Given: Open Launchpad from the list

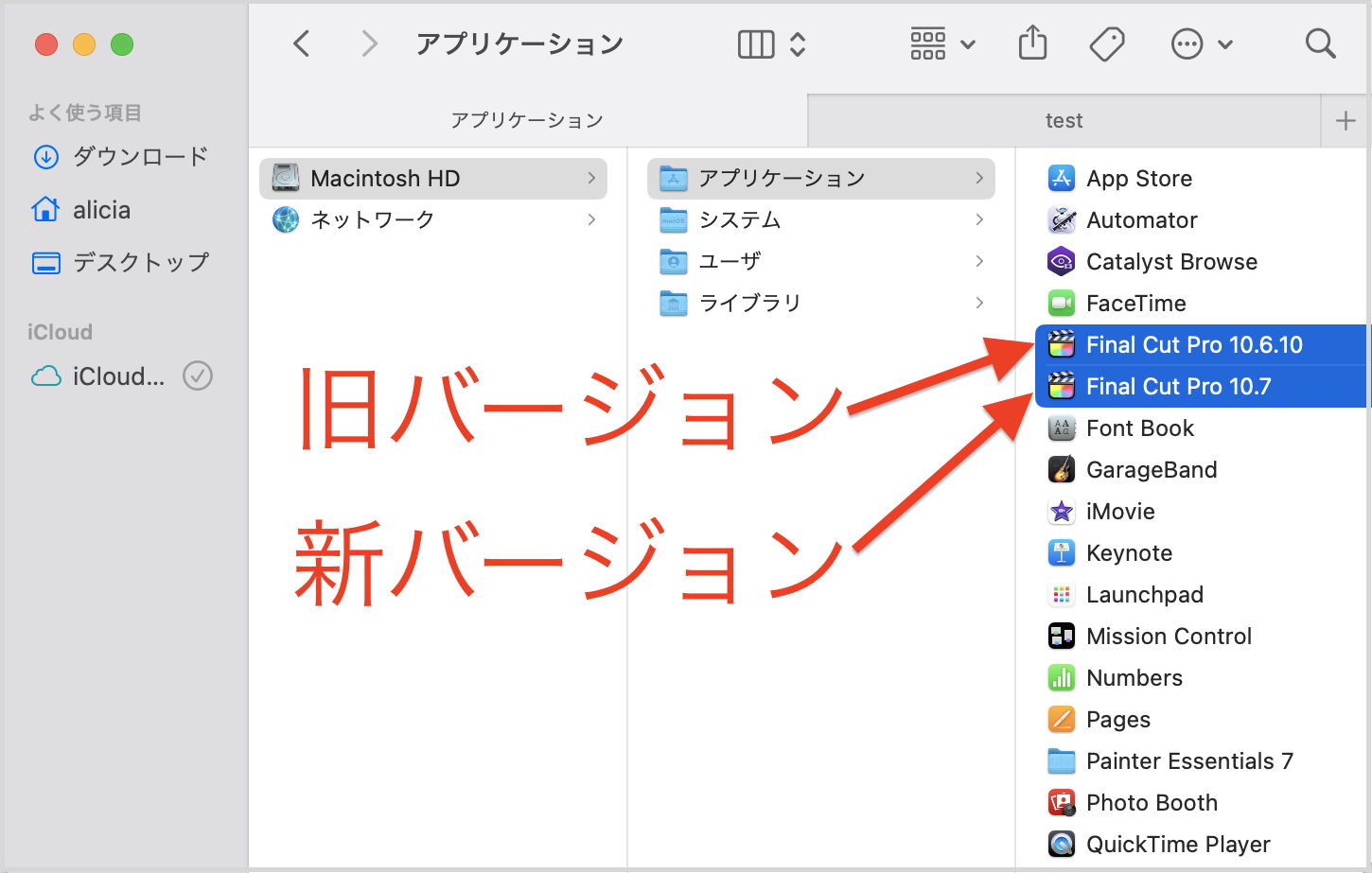Looking at the screenshot, I should 1145,594.
